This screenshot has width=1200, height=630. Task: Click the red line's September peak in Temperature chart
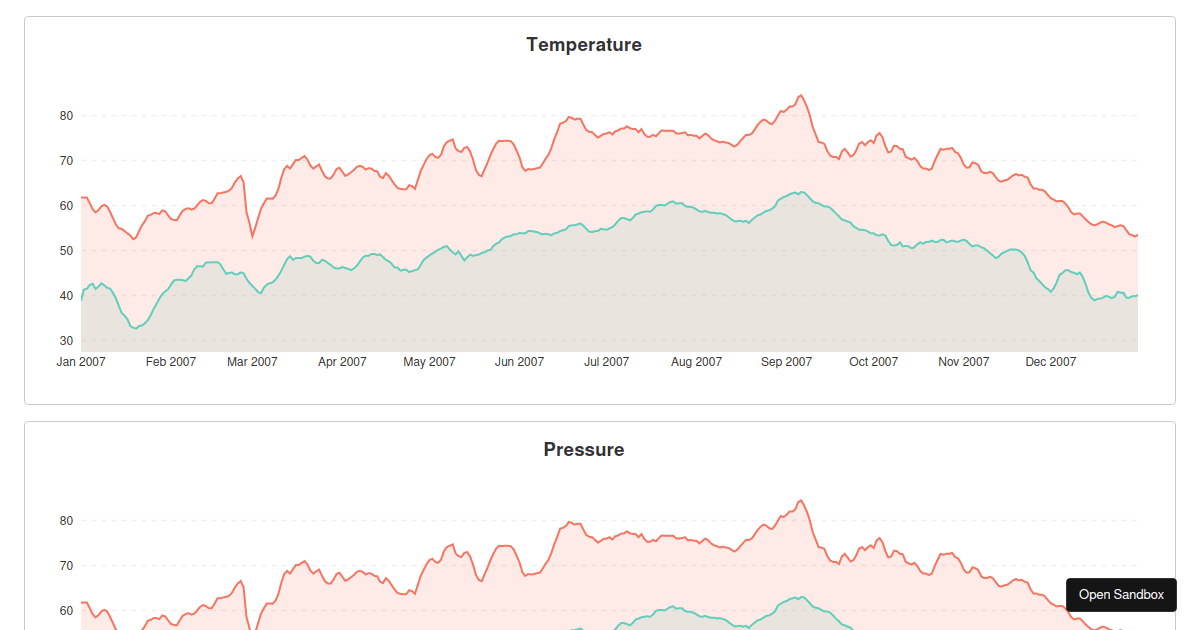point(800,96)
